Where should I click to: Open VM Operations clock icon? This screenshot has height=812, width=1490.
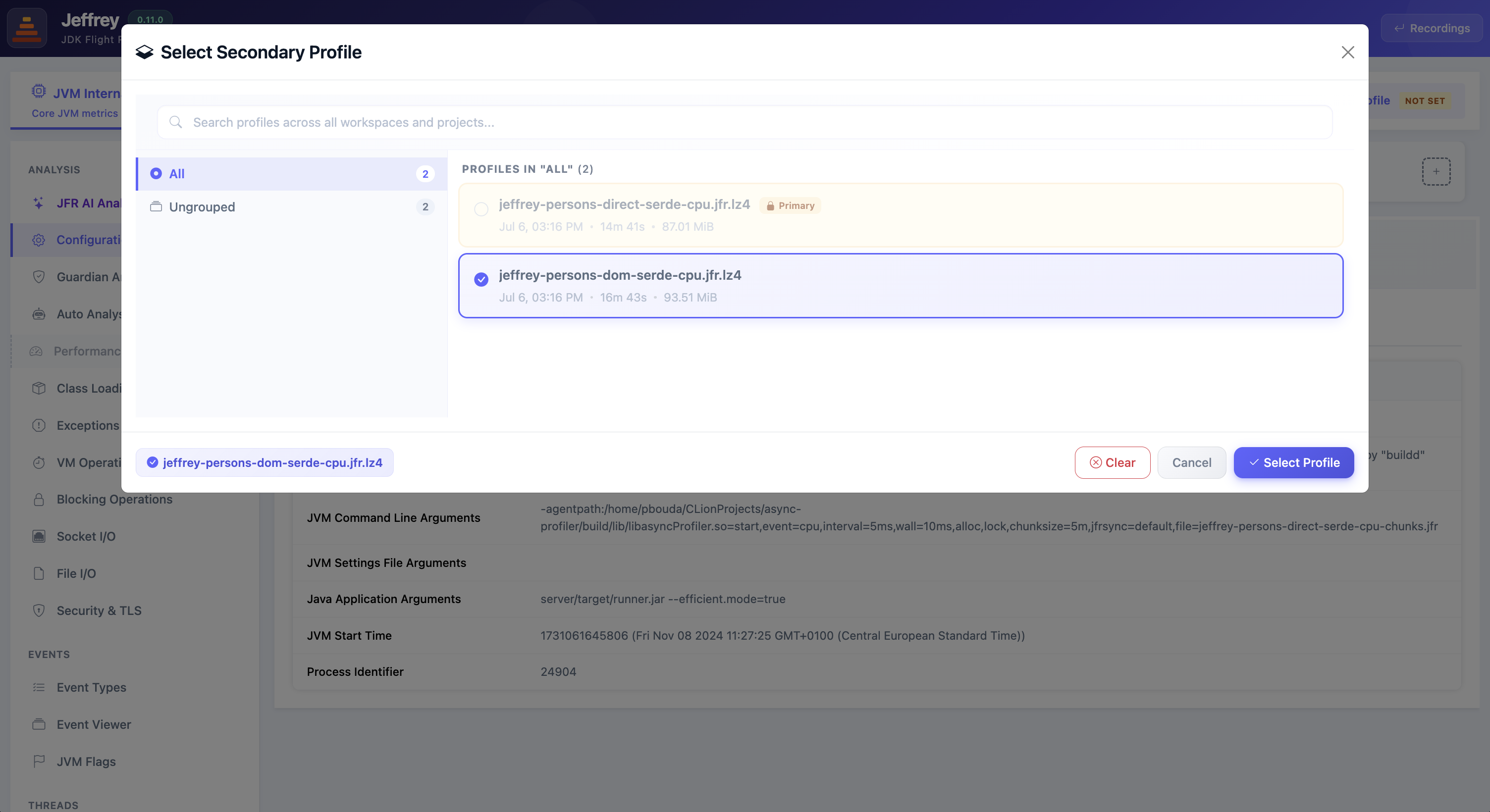pos(38,462)
